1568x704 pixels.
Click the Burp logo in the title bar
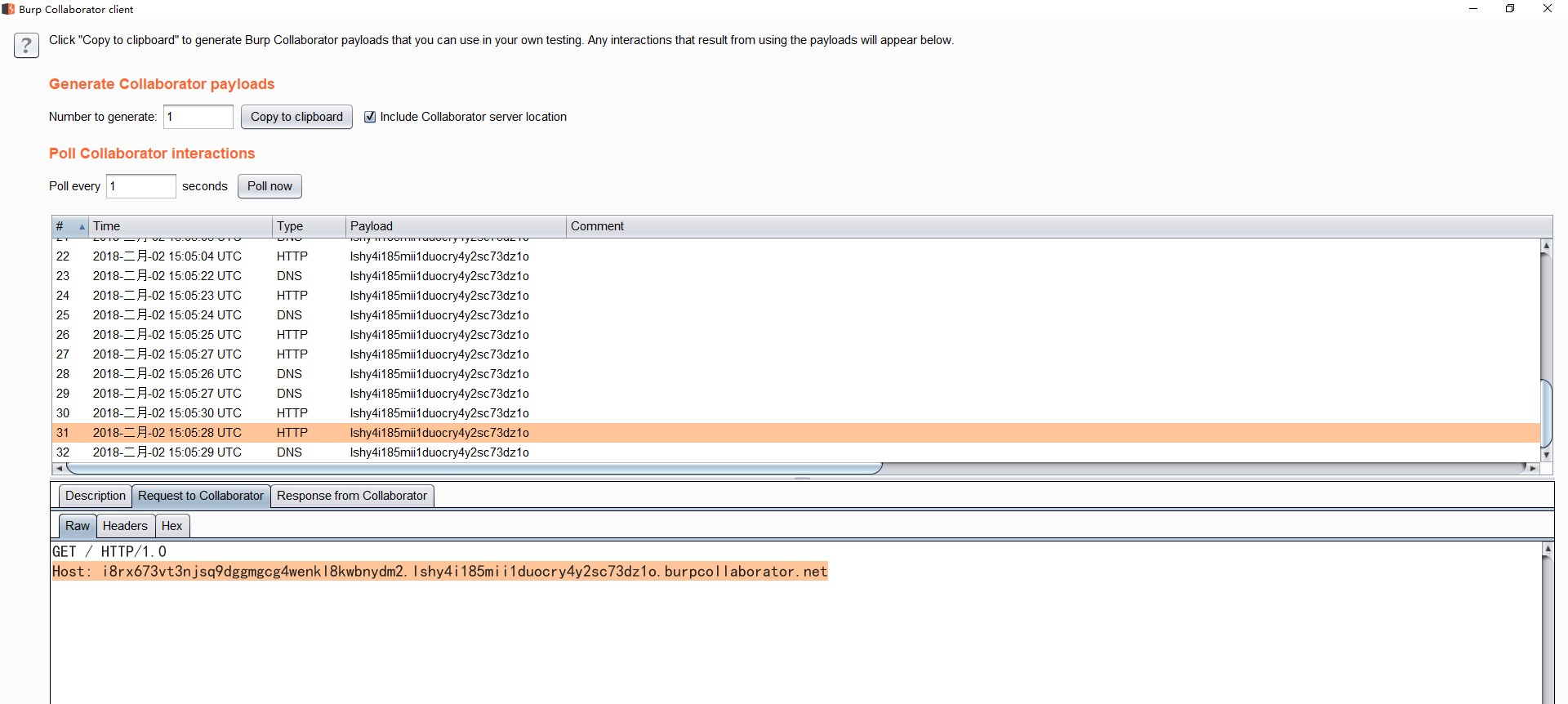[x=8, y=9]
